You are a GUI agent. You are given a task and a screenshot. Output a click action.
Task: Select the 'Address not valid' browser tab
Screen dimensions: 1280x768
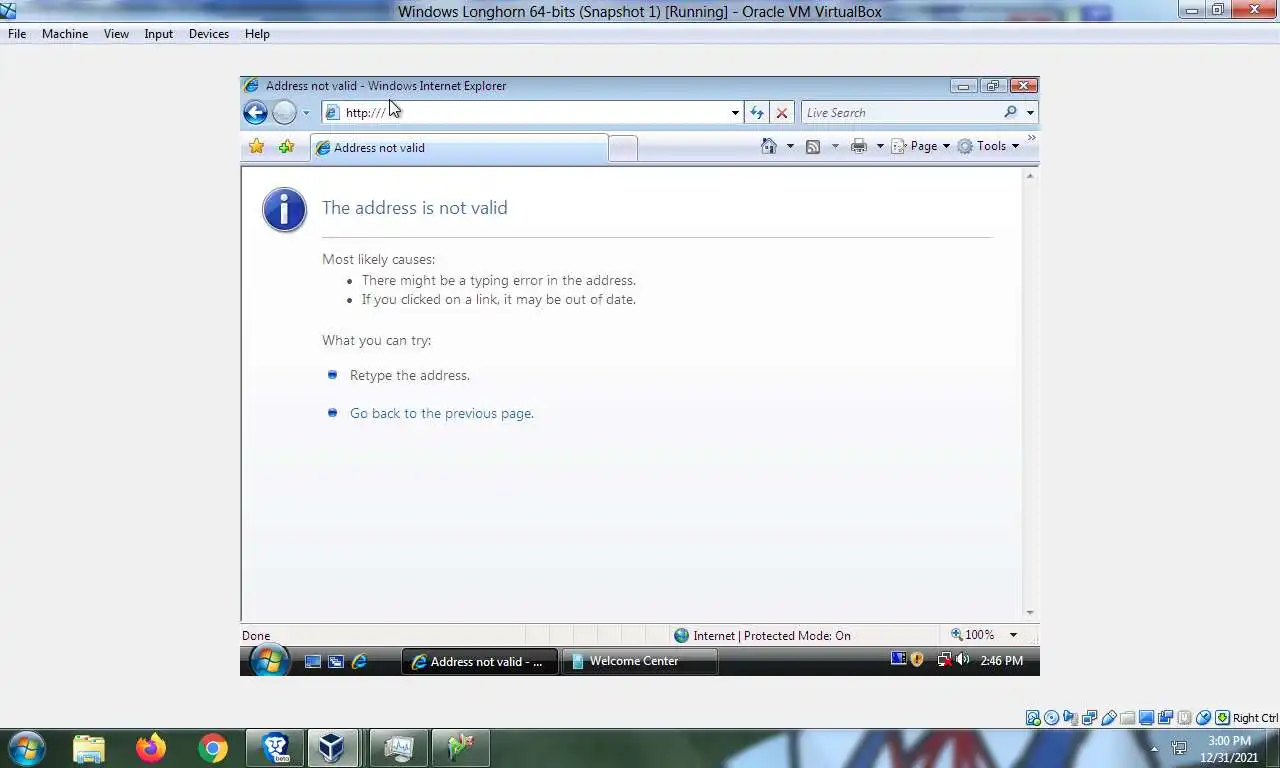(x=459, y=148)
